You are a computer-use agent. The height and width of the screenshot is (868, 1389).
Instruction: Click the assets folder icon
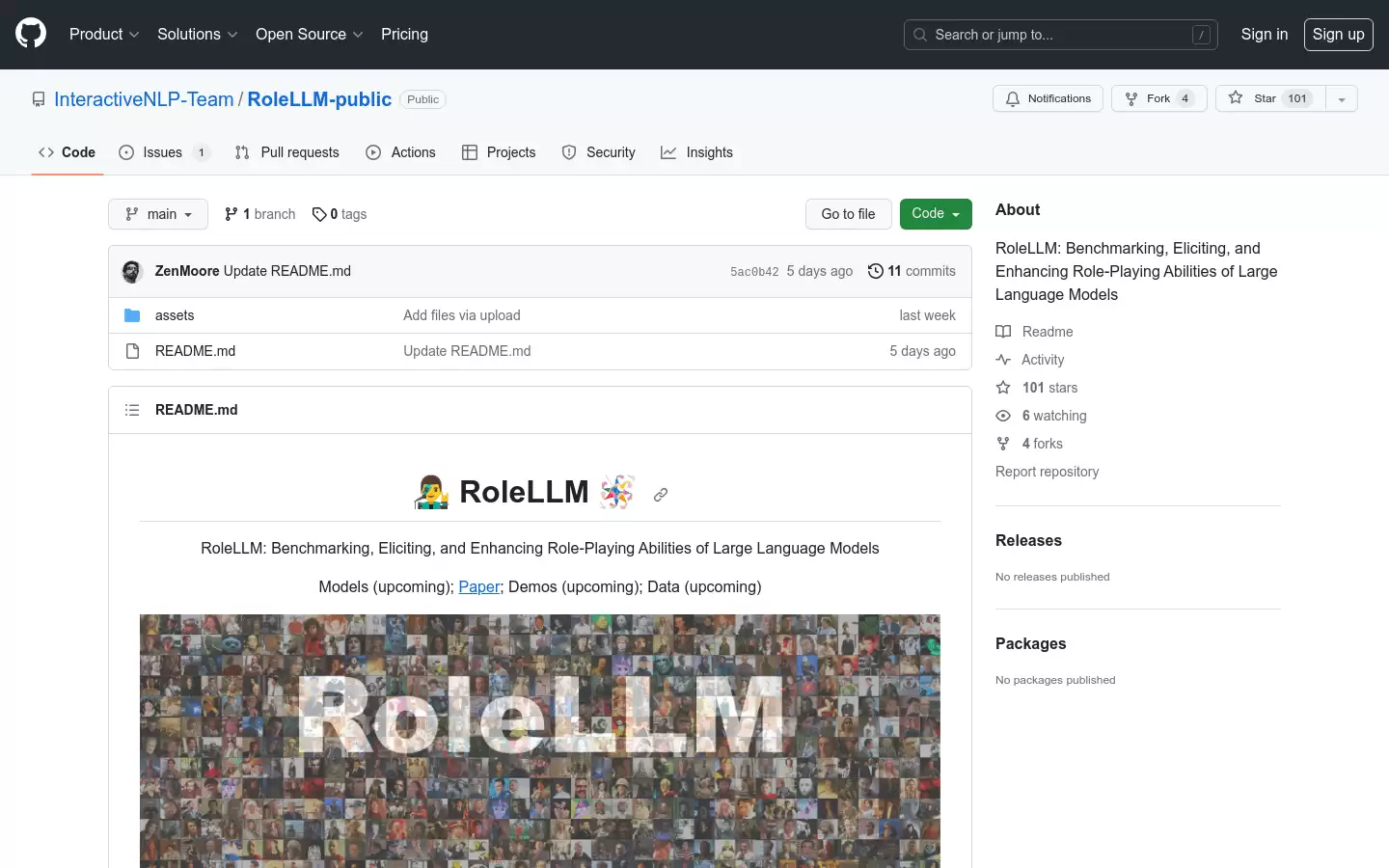point(132,315)
